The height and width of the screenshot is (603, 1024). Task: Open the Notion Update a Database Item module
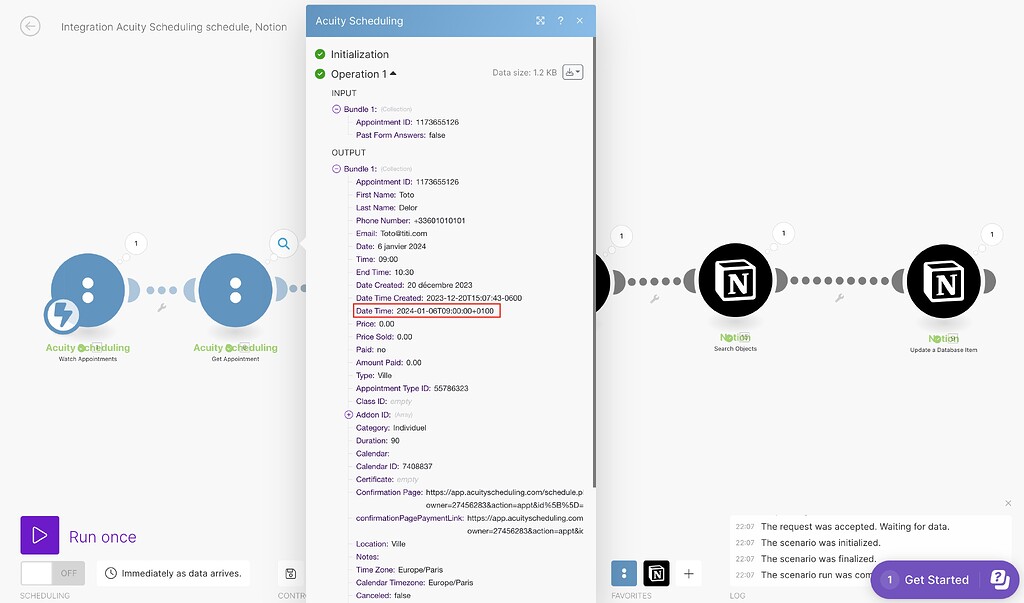pyautogui.click(x=943, y=280)
